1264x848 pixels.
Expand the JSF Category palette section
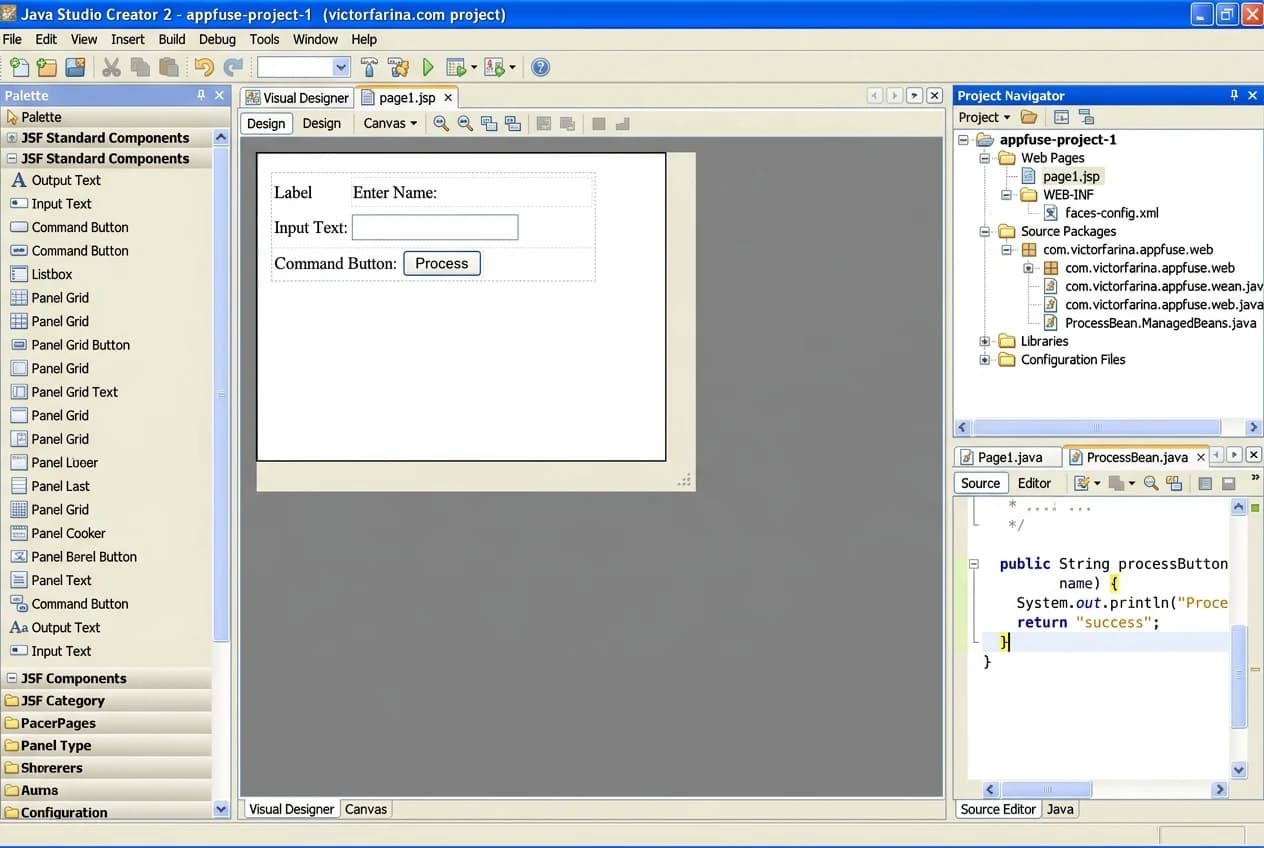pos(106,701)
